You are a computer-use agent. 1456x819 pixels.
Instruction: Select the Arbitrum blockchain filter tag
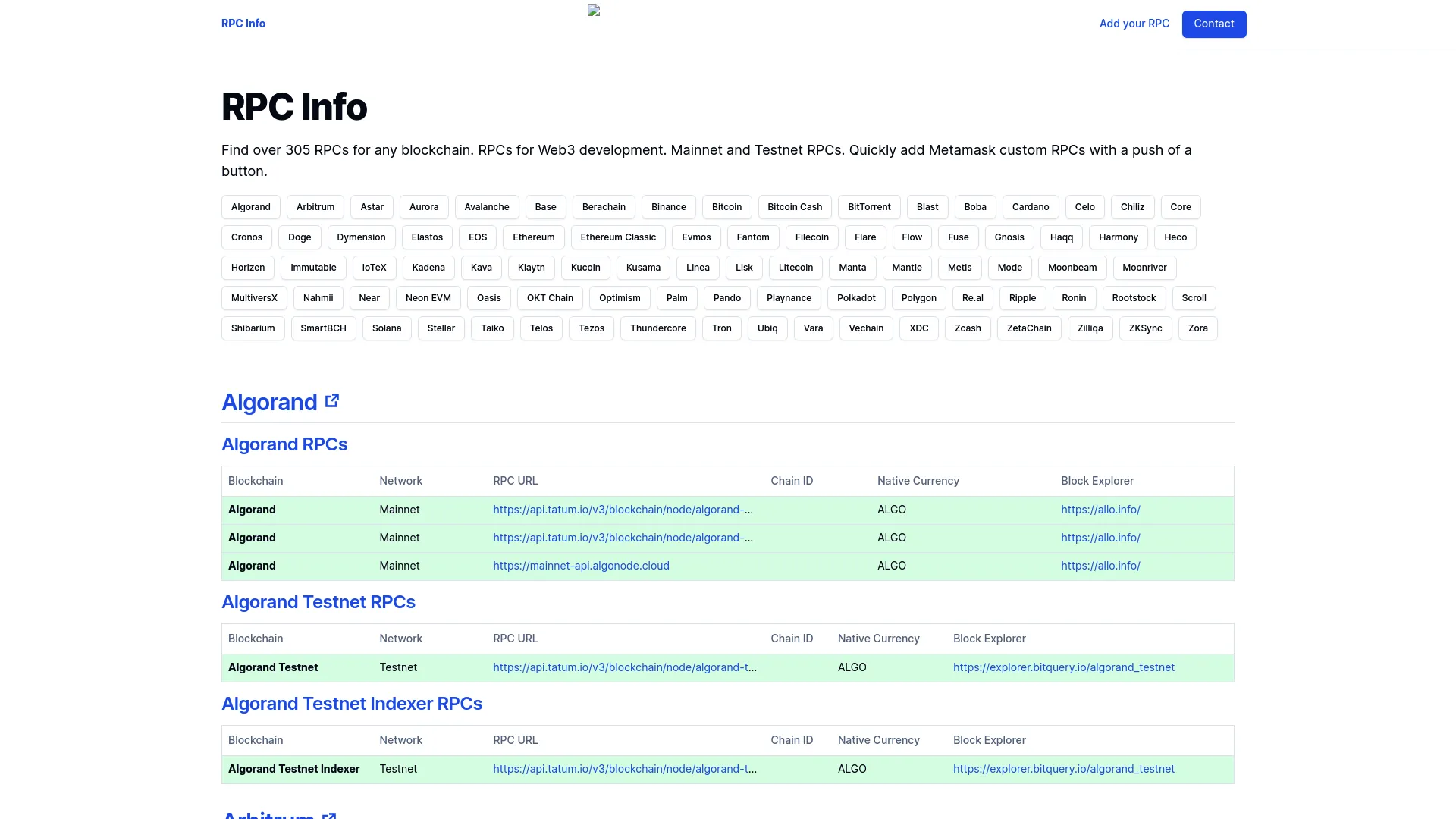315,207
